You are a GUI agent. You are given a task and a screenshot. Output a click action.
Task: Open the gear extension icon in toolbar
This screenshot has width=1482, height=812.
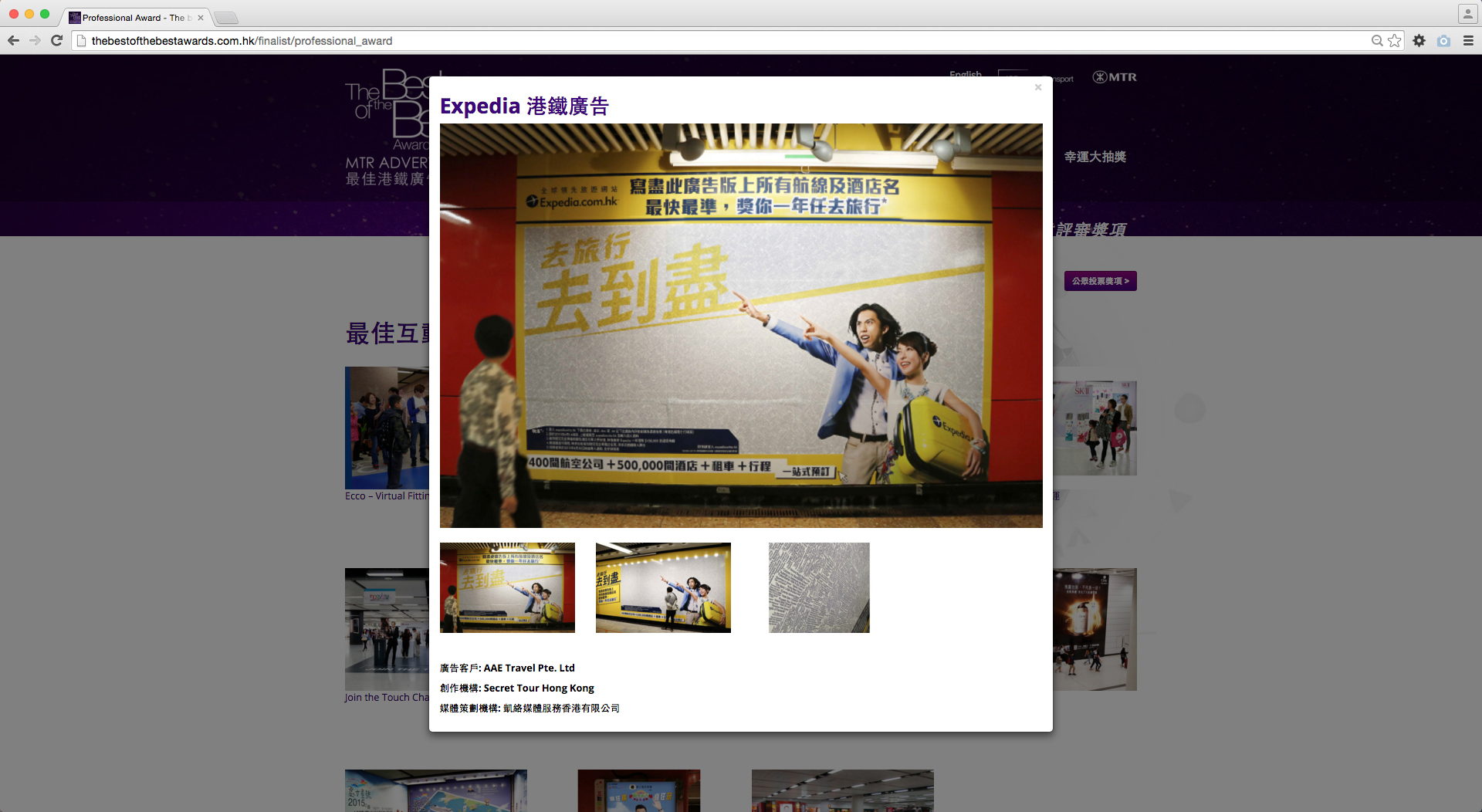coord(1419,41)
